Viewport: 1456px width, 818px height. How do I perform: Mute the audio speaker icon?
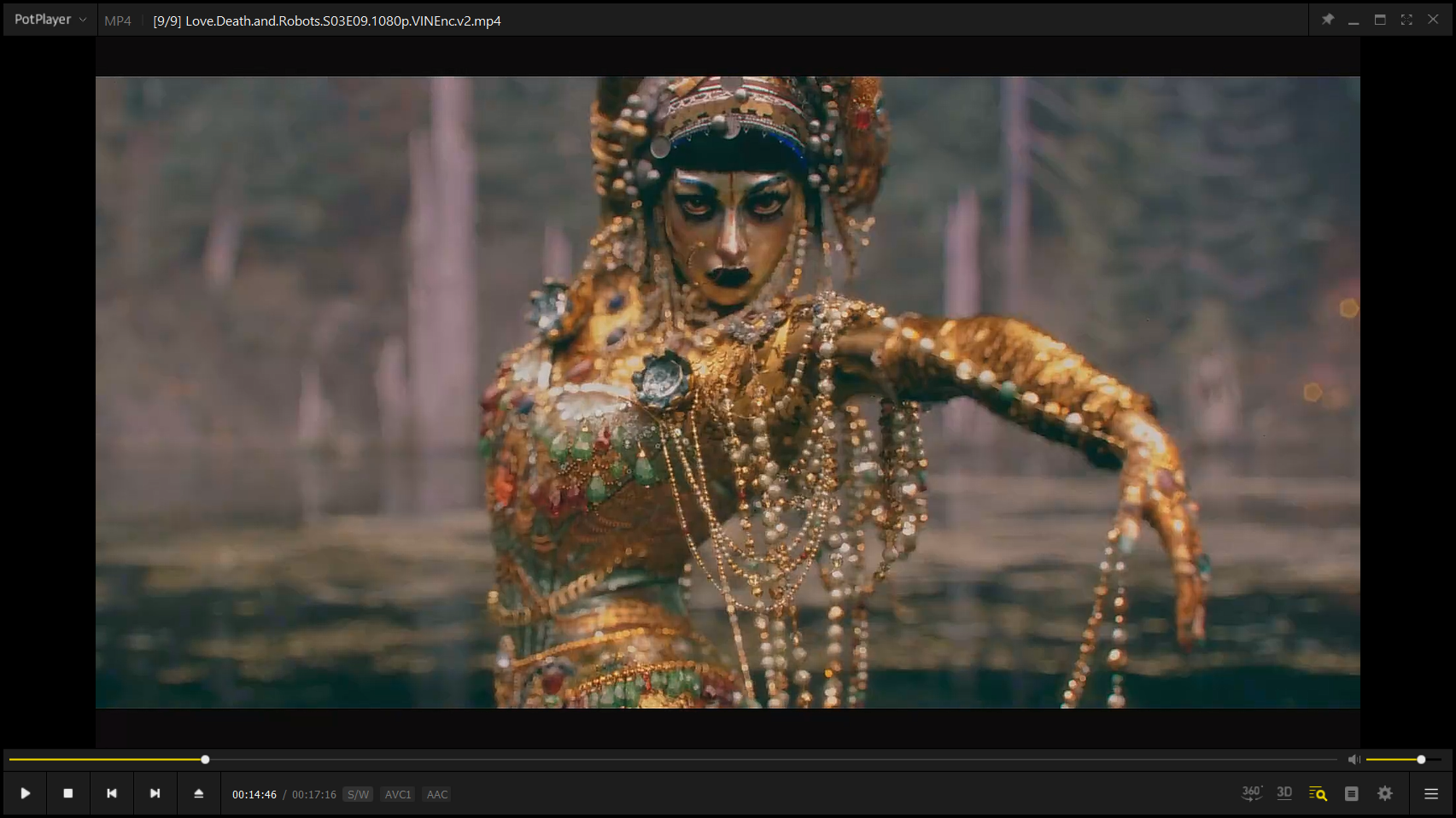1354,759
